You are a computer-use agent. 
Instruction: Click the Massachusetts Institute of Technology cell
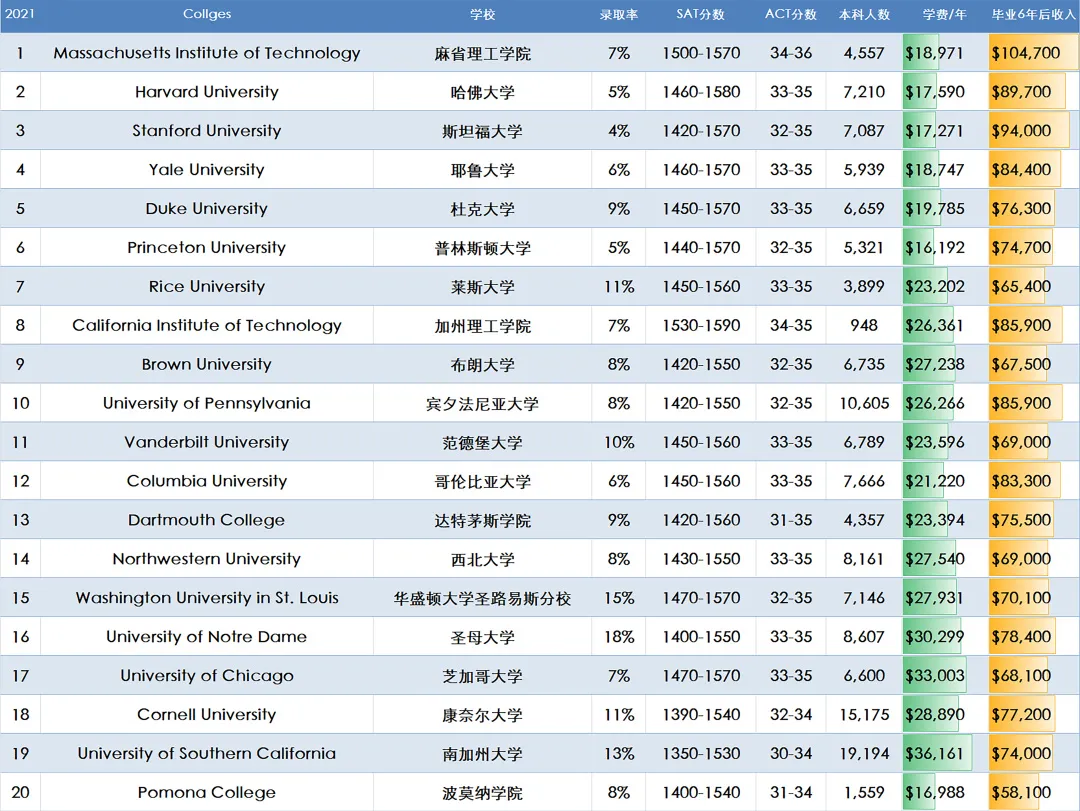[x=207, y=53]
